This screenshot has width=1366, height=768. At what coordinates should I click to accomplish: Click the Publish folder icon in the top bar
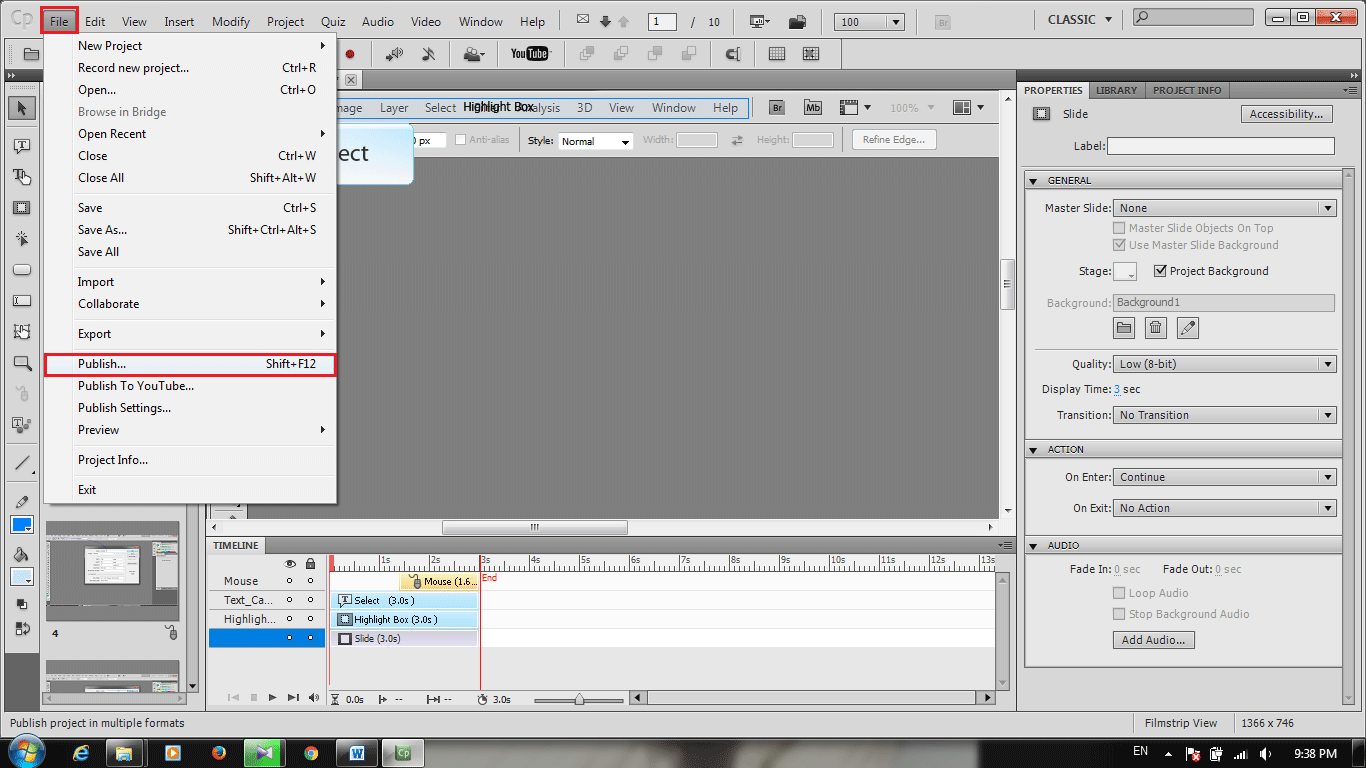tap(797, 21)
